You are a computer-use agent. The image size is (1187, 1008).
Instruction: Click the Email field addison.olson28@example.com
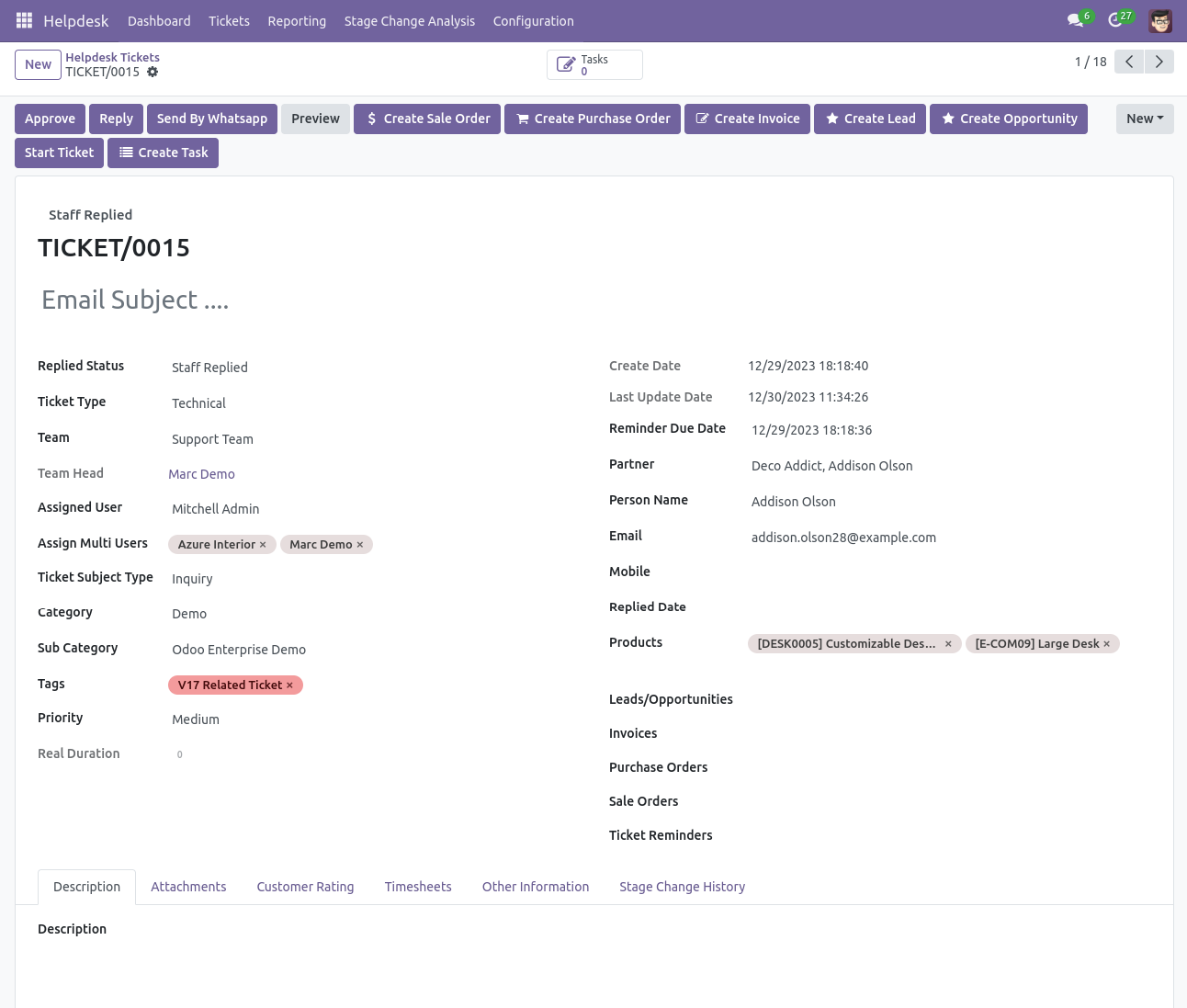click(x=949, y=538)
